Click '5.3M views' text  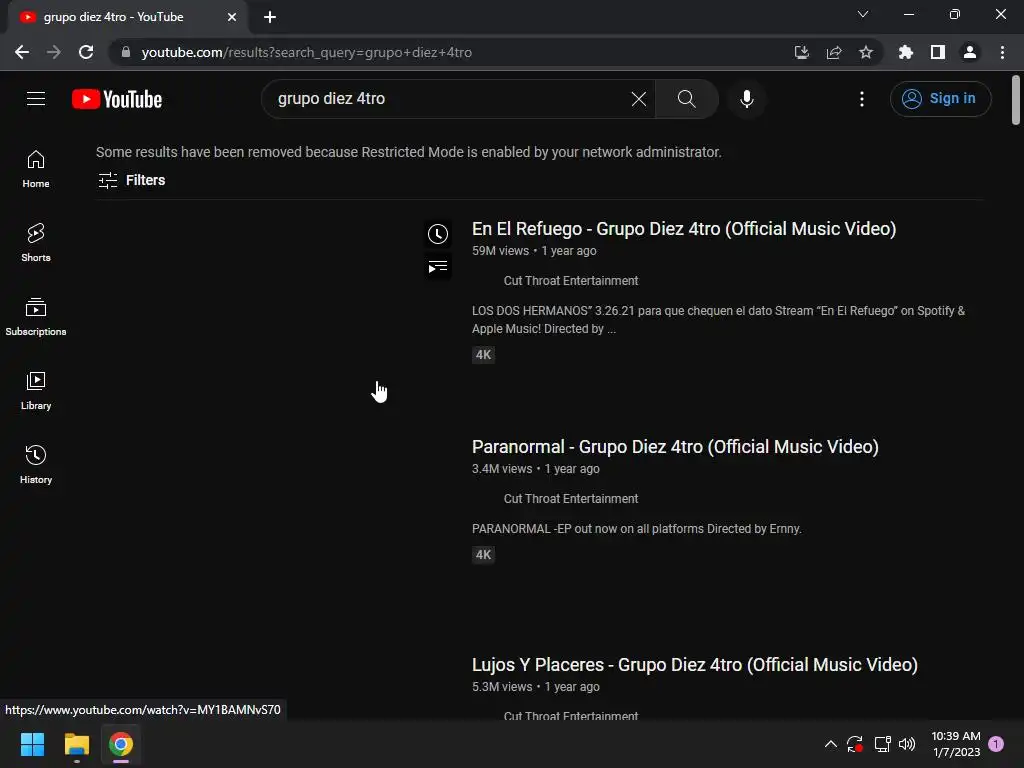pos(502,687)
